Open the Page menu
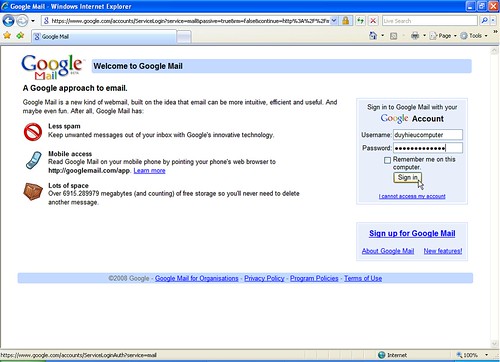 [x=442, y=35]
